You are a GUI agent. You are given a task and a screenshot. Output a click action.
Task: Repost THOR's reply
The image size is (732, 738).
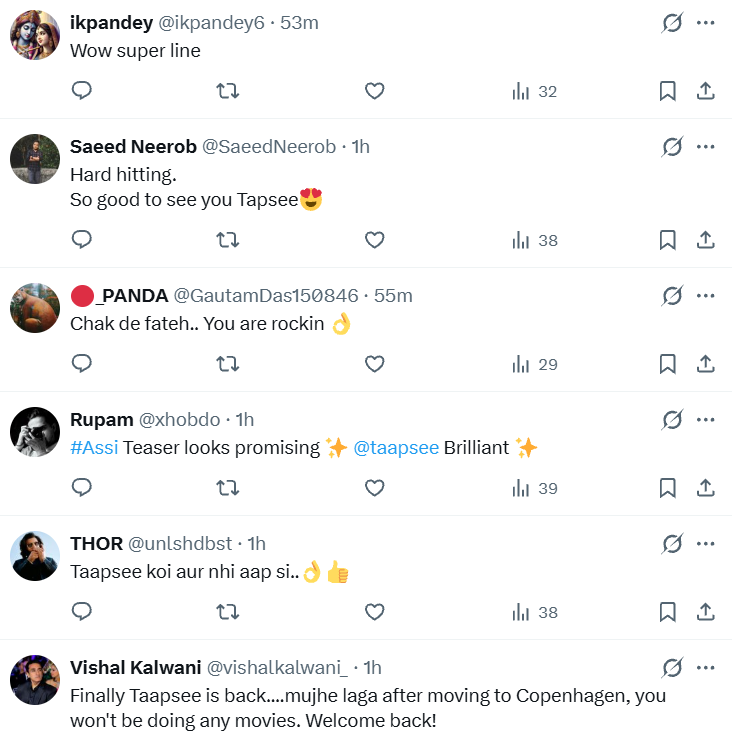[228, 612]
